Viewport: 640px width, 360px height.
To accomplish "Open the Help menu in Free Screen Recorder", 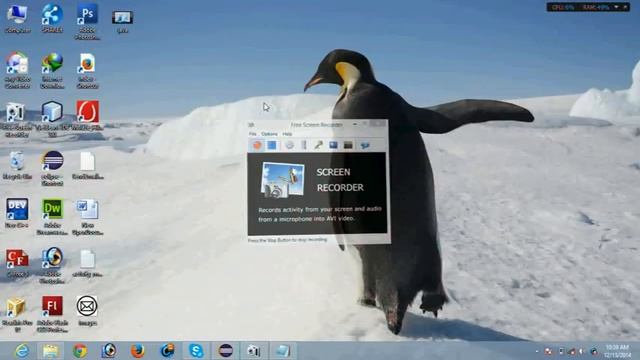I will tap(287, 134).
